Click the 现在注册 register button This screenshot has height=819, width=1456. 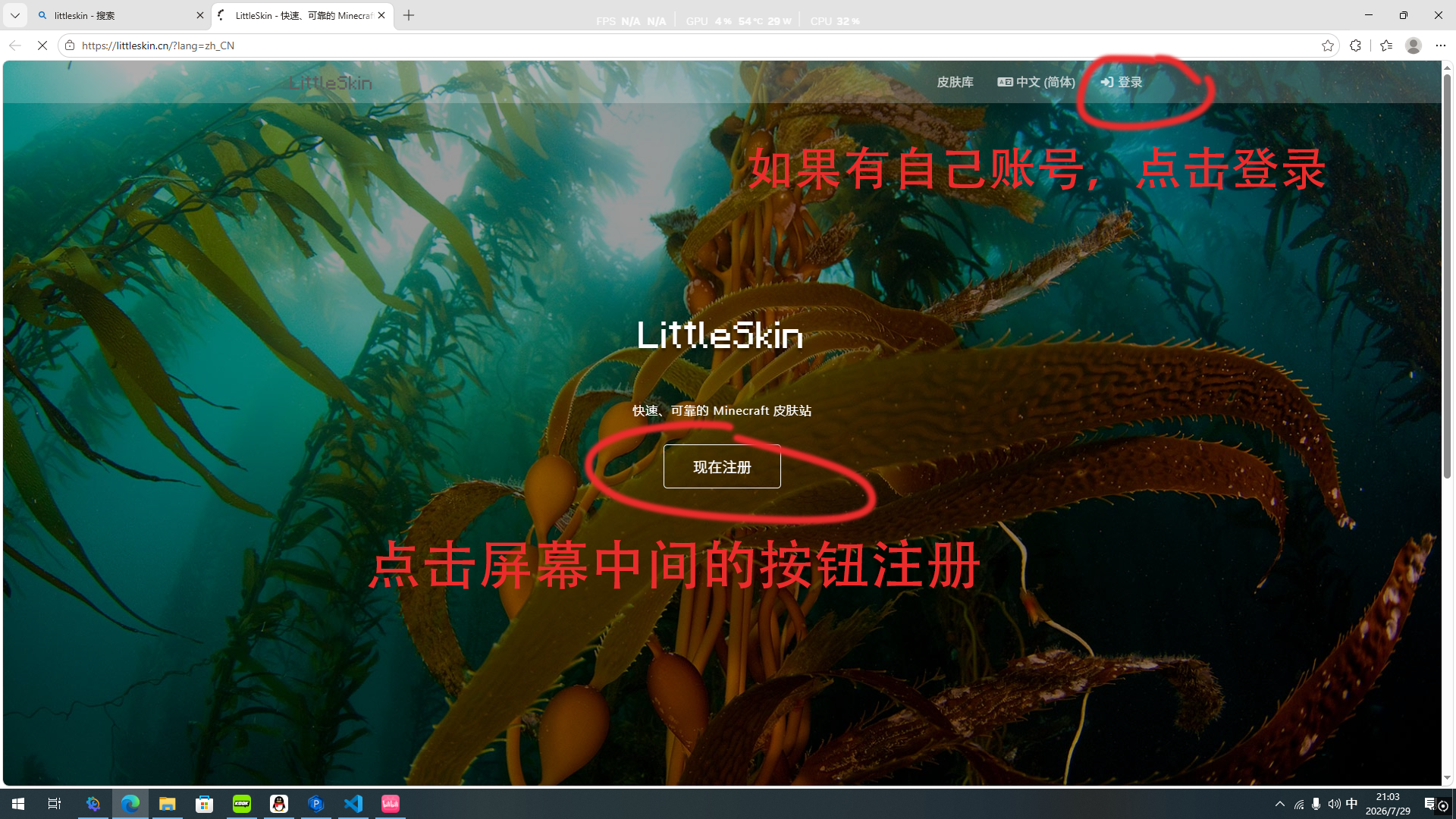[722, 466]
